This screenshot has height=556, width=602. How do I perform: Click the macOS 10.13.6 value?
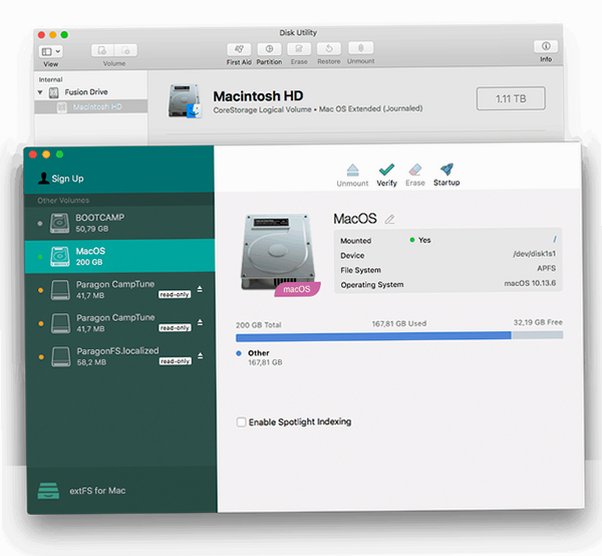tap(530, 283)
